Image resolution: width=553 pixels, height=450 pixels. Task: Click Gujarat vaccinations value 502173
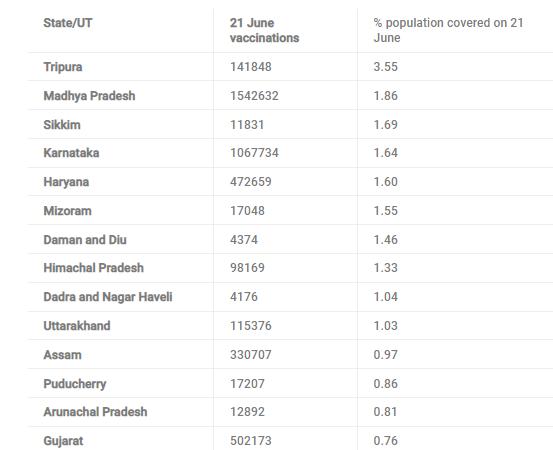251,441
